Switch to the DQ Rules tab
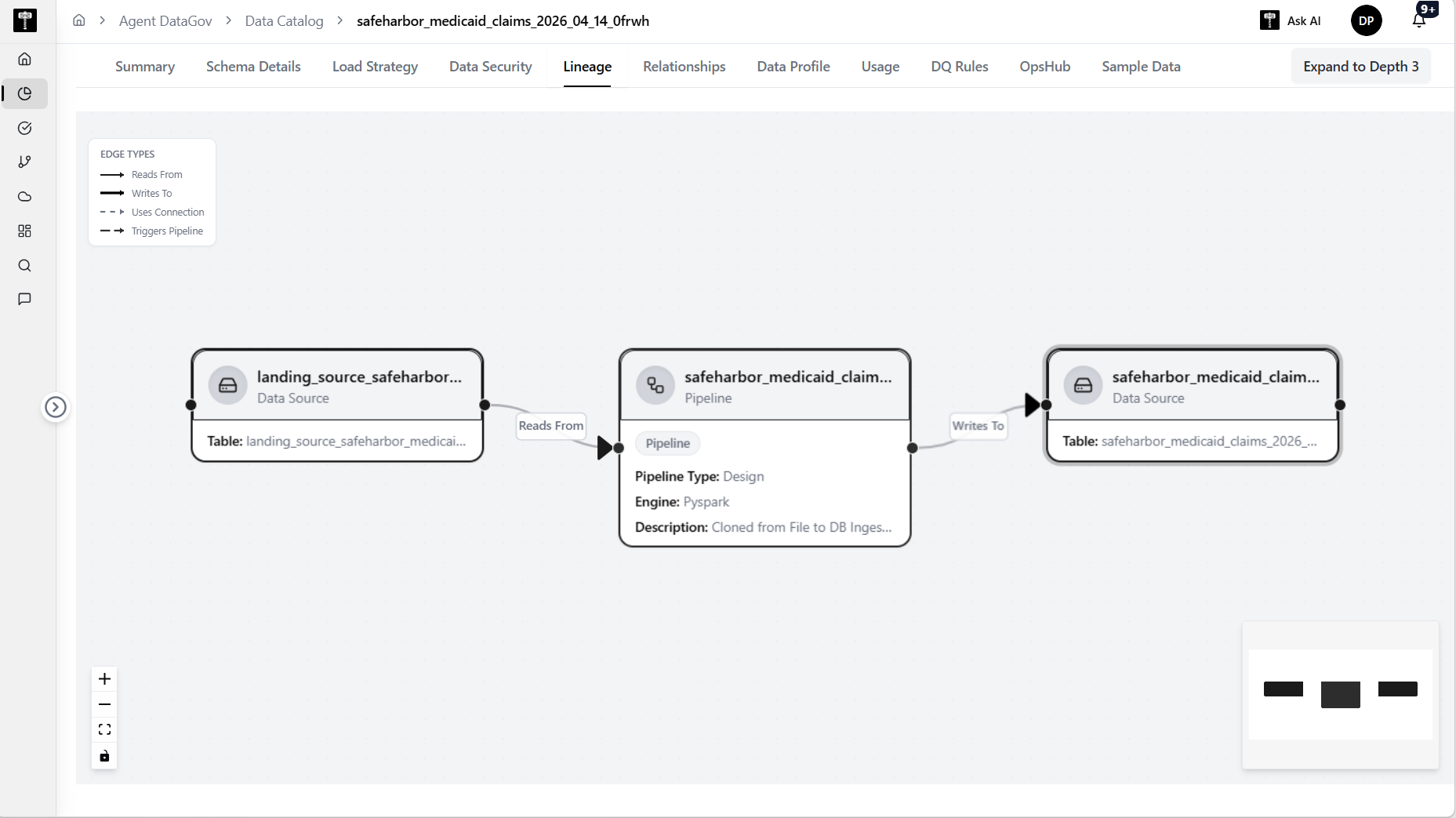Screen dimensions: 1456x818 point(960,67)
